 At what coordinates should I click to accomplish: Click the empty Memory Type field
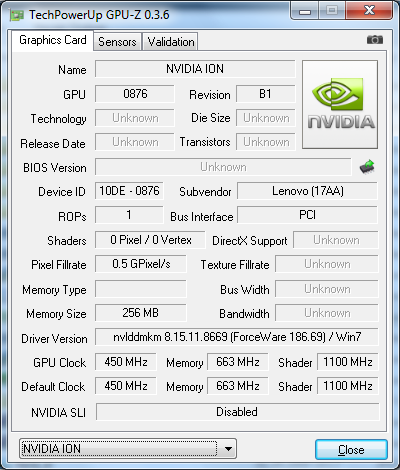(x=141, y=289)
